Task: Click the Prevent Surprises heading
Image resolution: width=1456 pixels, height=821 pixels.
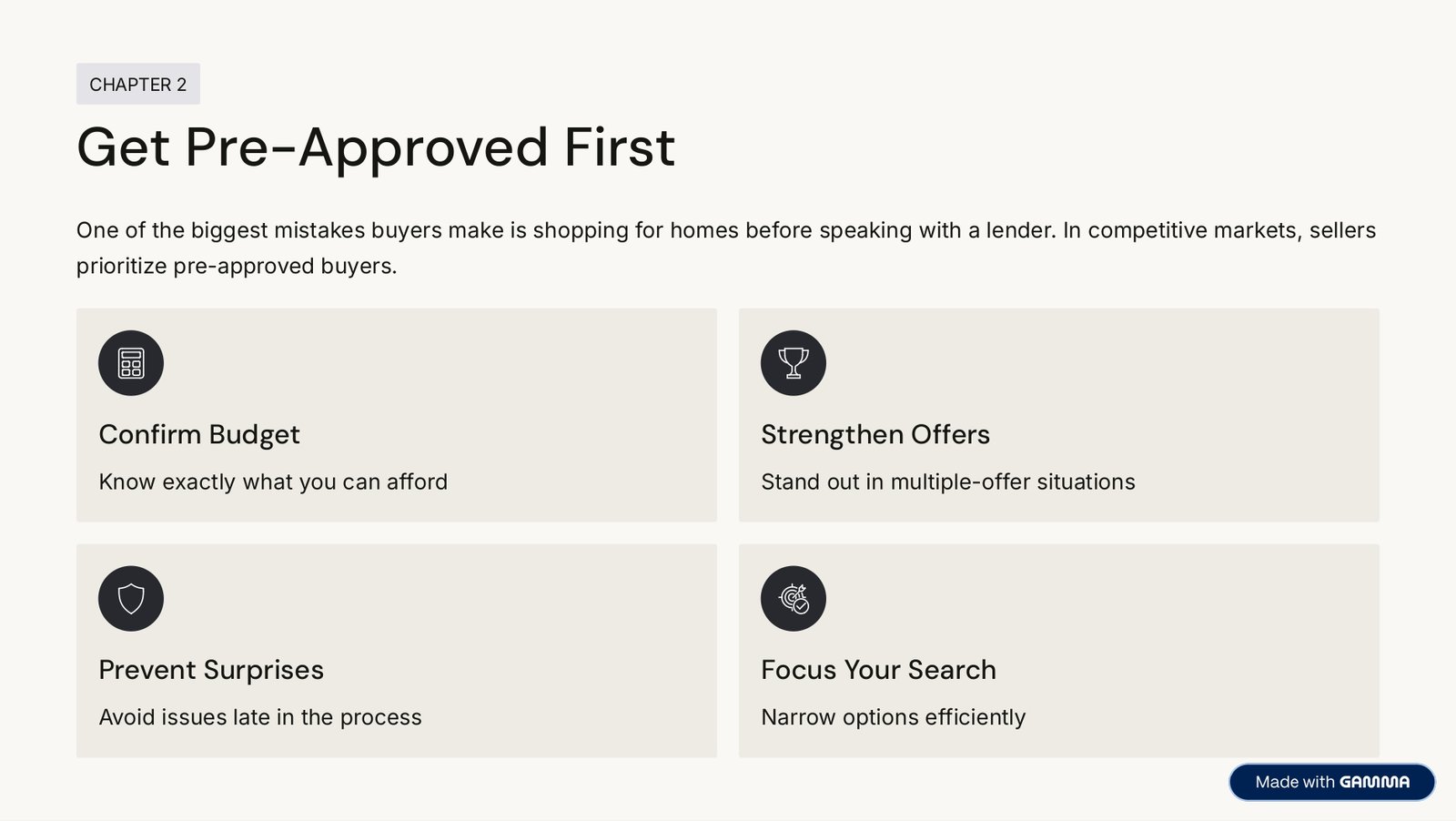Action: click(211, 670)
